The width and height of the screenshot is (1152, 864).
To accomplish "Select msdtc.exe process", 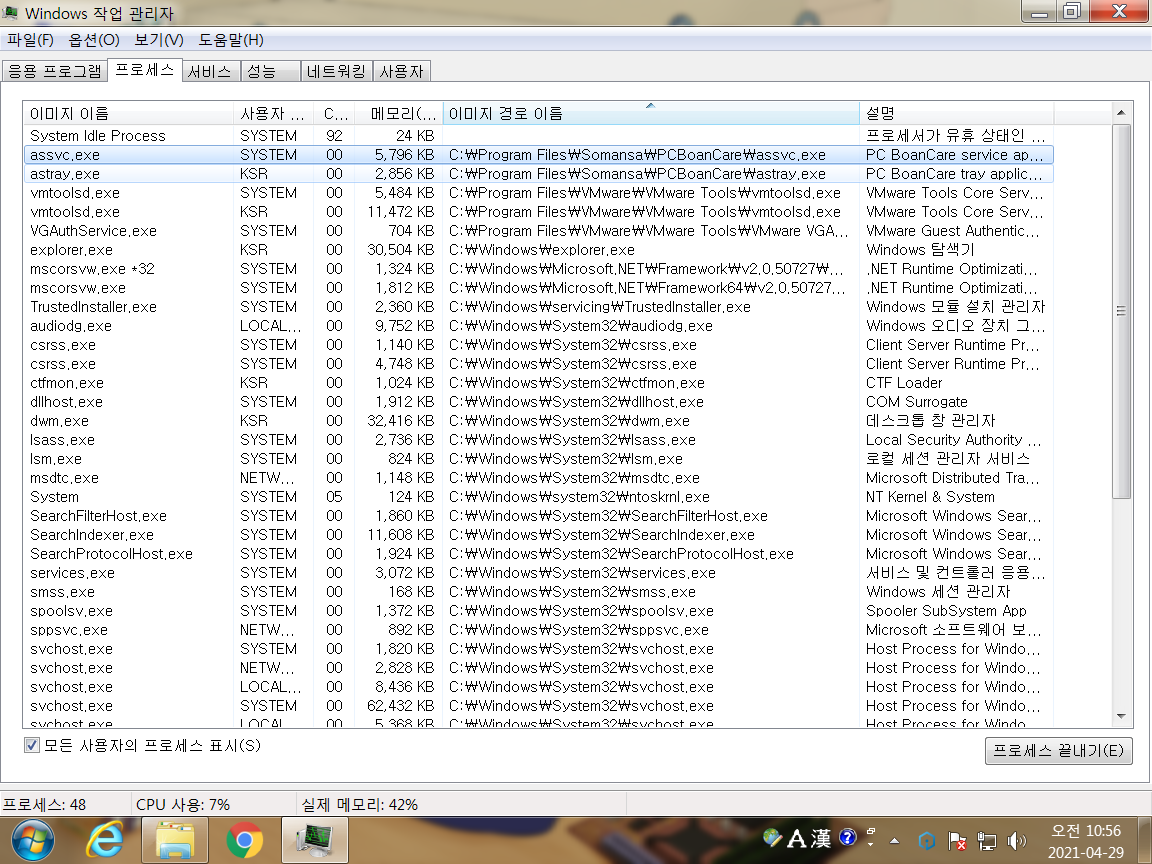I will pos(539,478).
